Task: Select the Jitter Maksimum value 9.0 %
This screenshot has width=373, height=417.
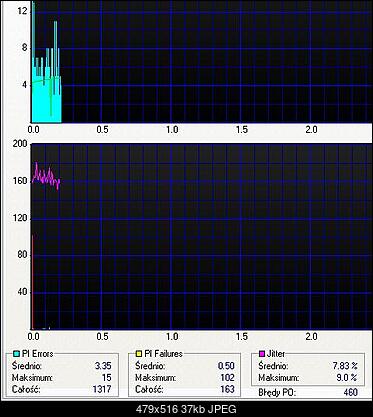Action: point(347,378)
